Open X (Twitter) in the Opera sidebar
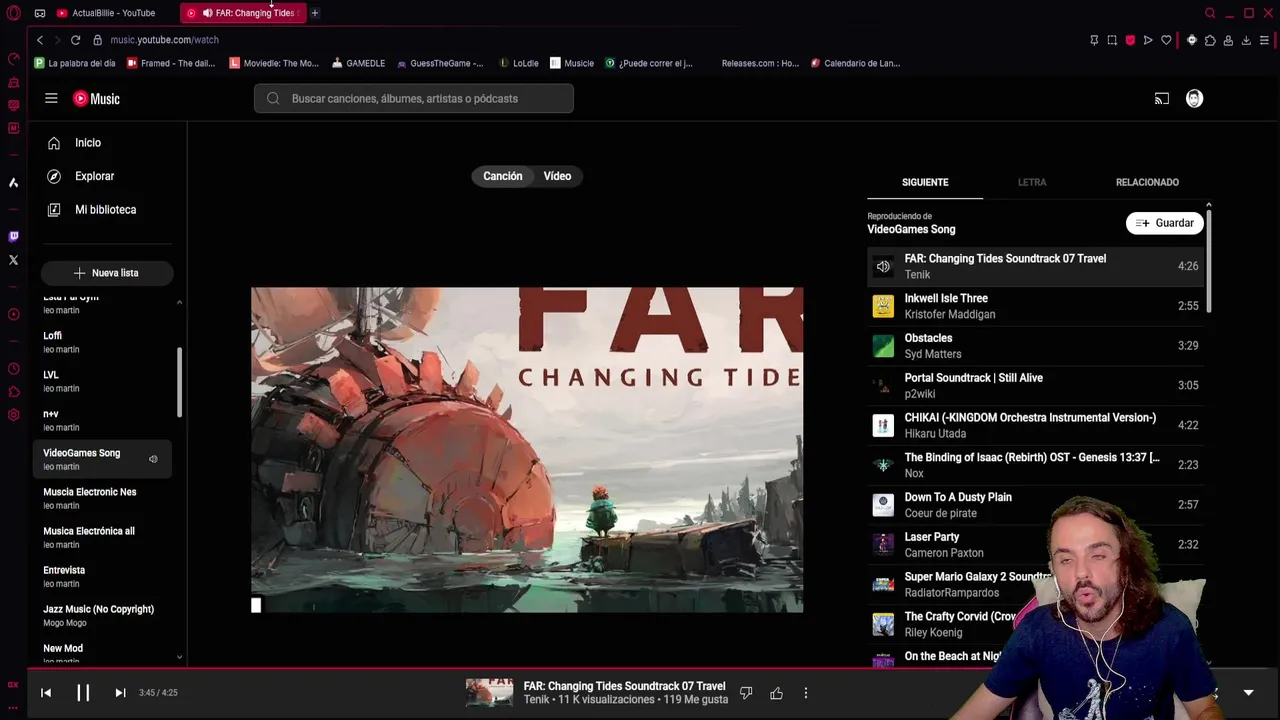The image size is (1280, 720). click(x=13, y=260)
